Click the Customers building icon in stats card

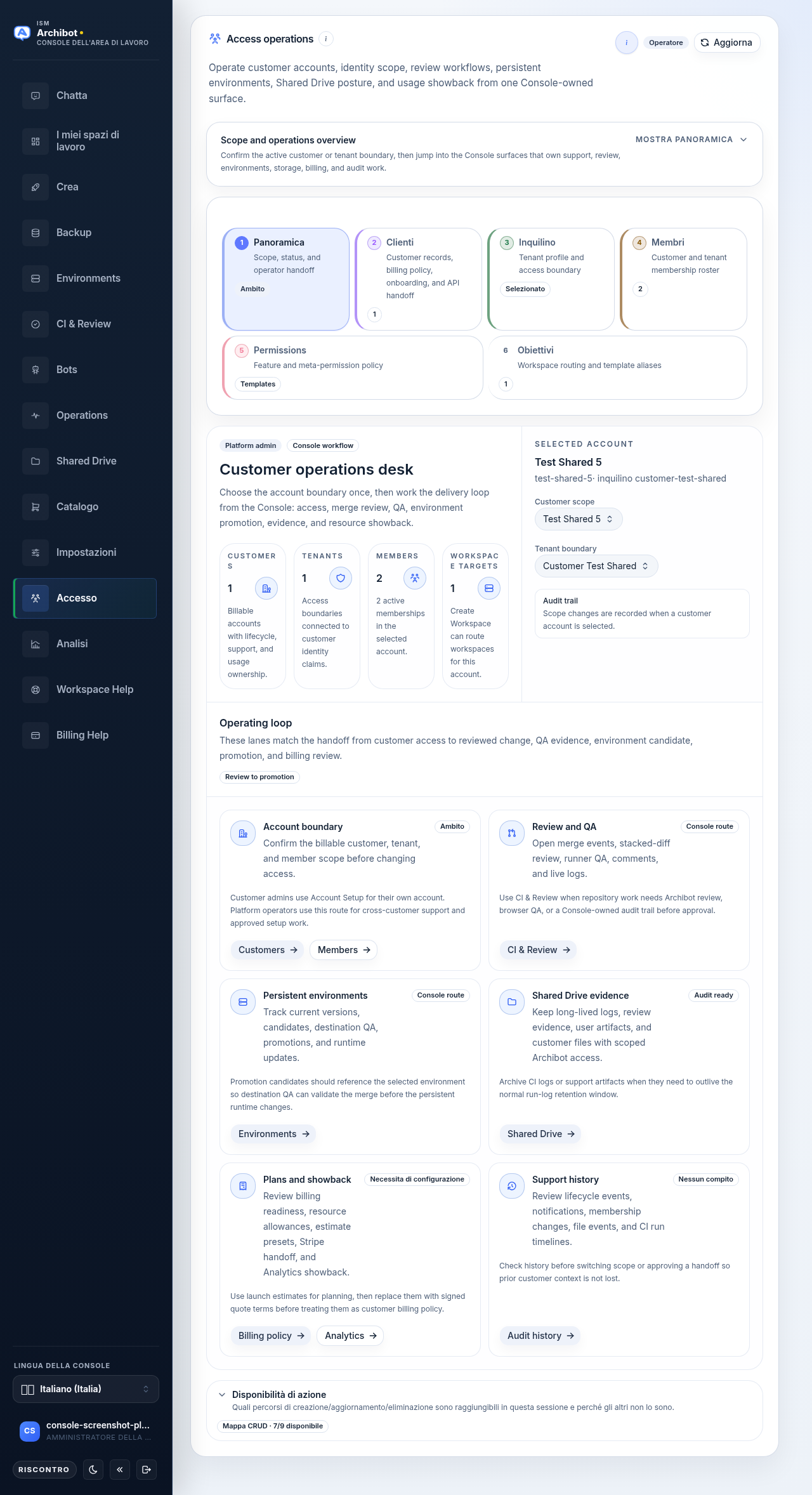(x=266, y=589)
